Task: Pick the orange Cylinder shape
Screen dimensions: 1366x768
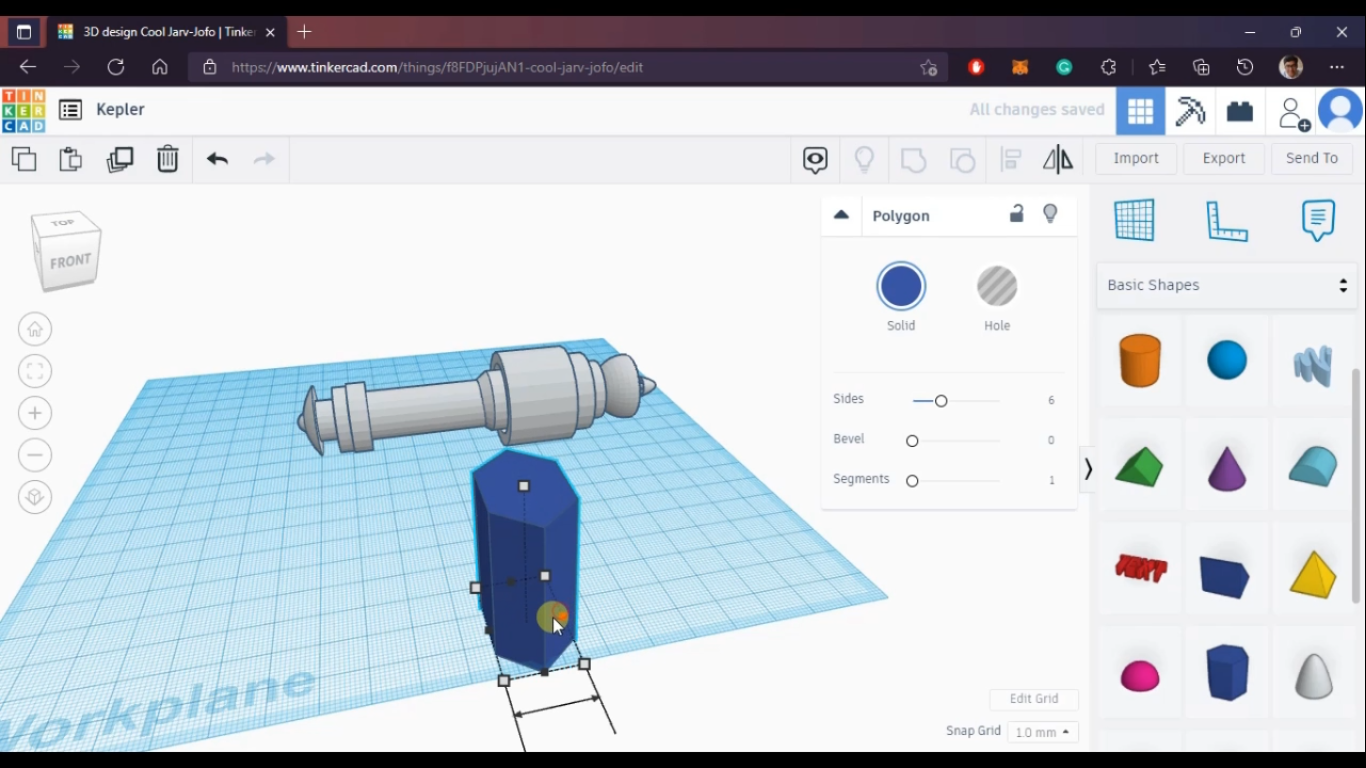Action: click(x=1140, y=360)
